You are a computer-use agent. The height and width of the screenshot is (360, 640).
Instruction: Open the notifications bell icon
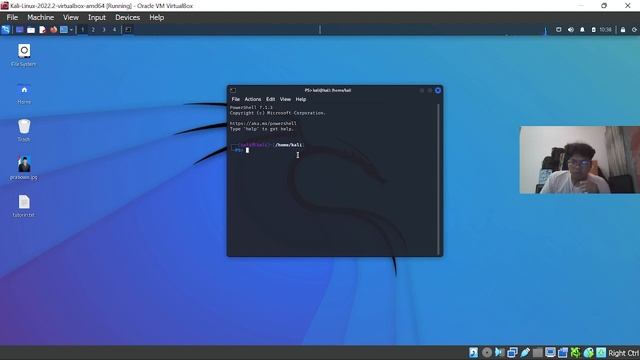coord(582,30)
